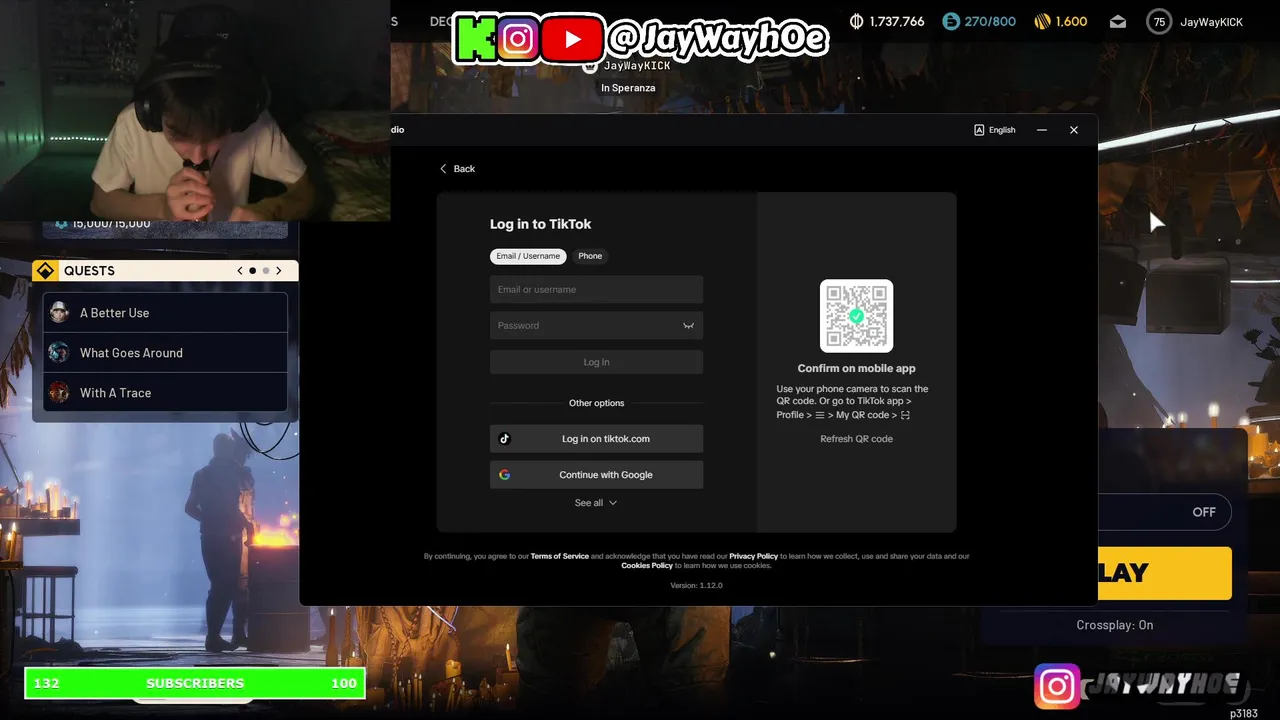Image resolution: width=1280 pixels, height=720 pixels.
Task: Click the 1.600 gold currency counter
Action: pyautogui.click(x=1060, y=22)
